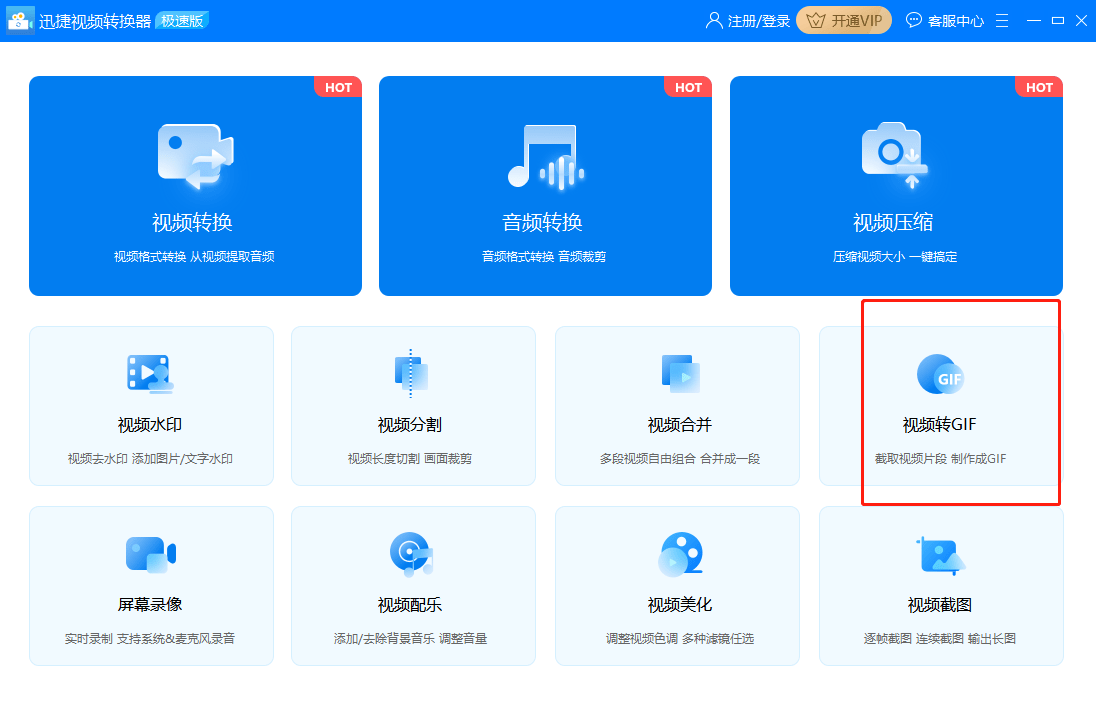Open the hamburger menu in title bar
The height and width of the screenshot is (717, 1096).
click(1002, 19)
